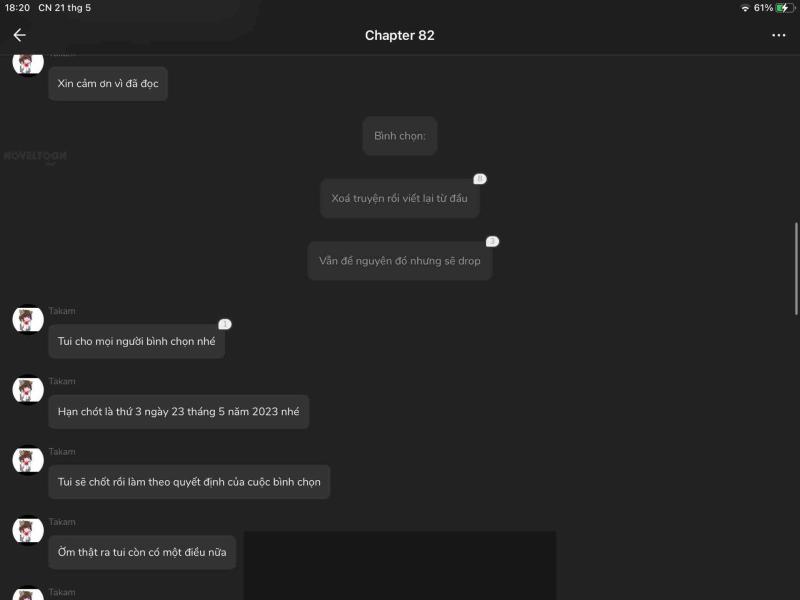Tap the "Bình chọn:" bubble
The height and width of the screenshot is (600, 800).
[x=399, y=136]
